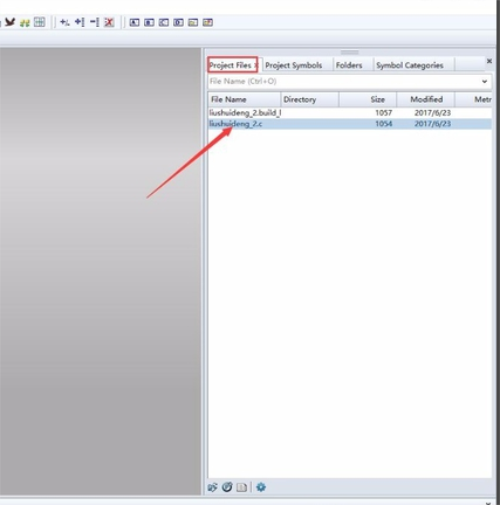Open project panel options via blue gear
The height and width of the screenshot is (505, 500).
261,487
